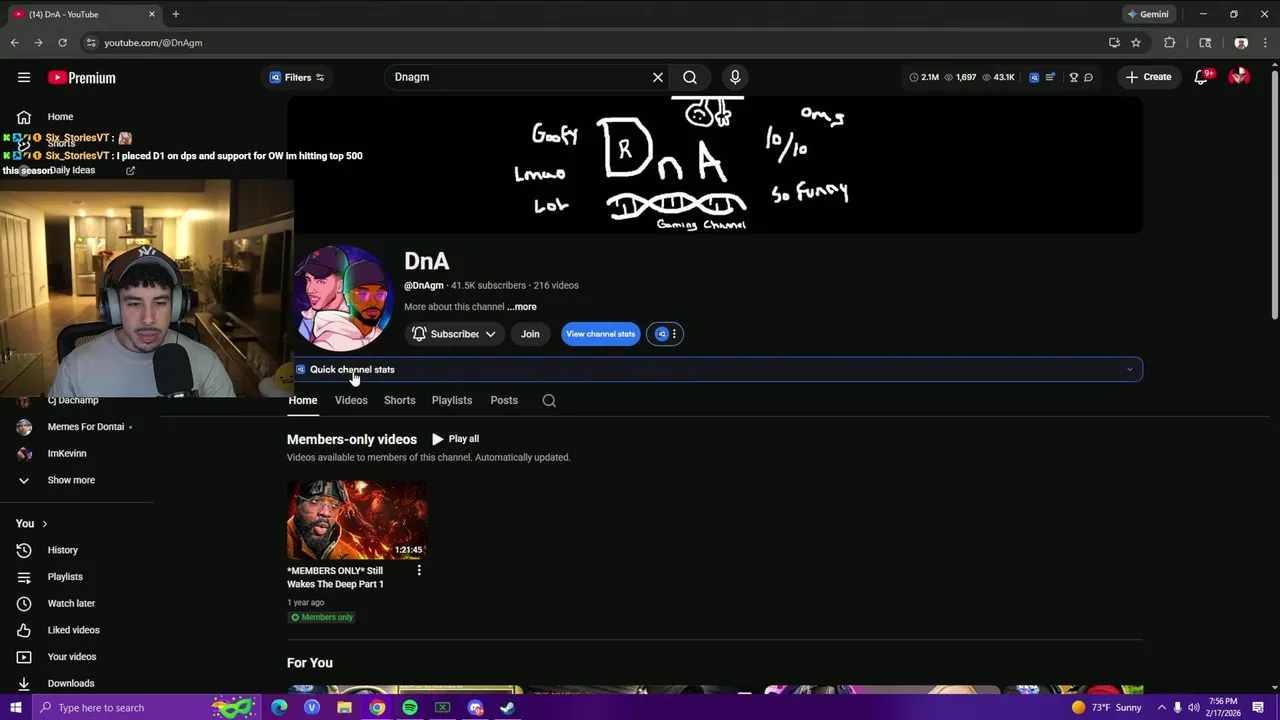Open the DnA channel avatar
Viewport: 1280px width, 720px height.
[343, 297]
